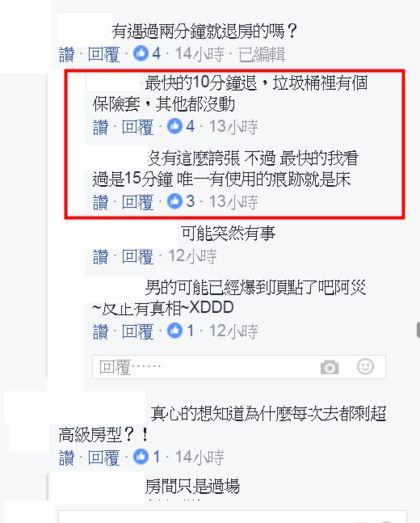The image size is (420, 523).
Task: Click the 回覆…… reply input field
Action: [x=239, y=367]
